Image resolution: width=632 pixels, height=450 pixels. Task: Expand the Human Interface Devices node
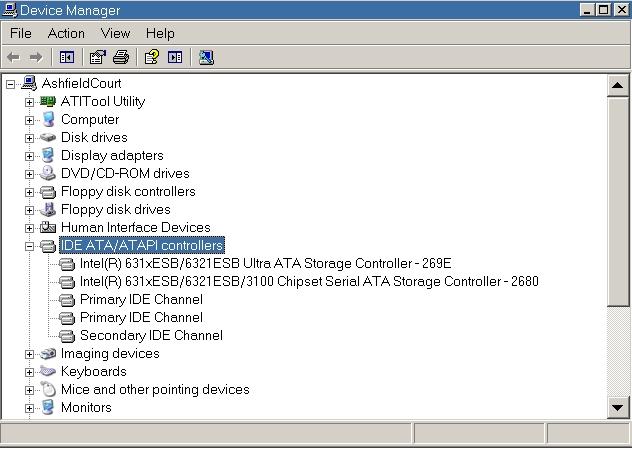(x=29, y=228)
